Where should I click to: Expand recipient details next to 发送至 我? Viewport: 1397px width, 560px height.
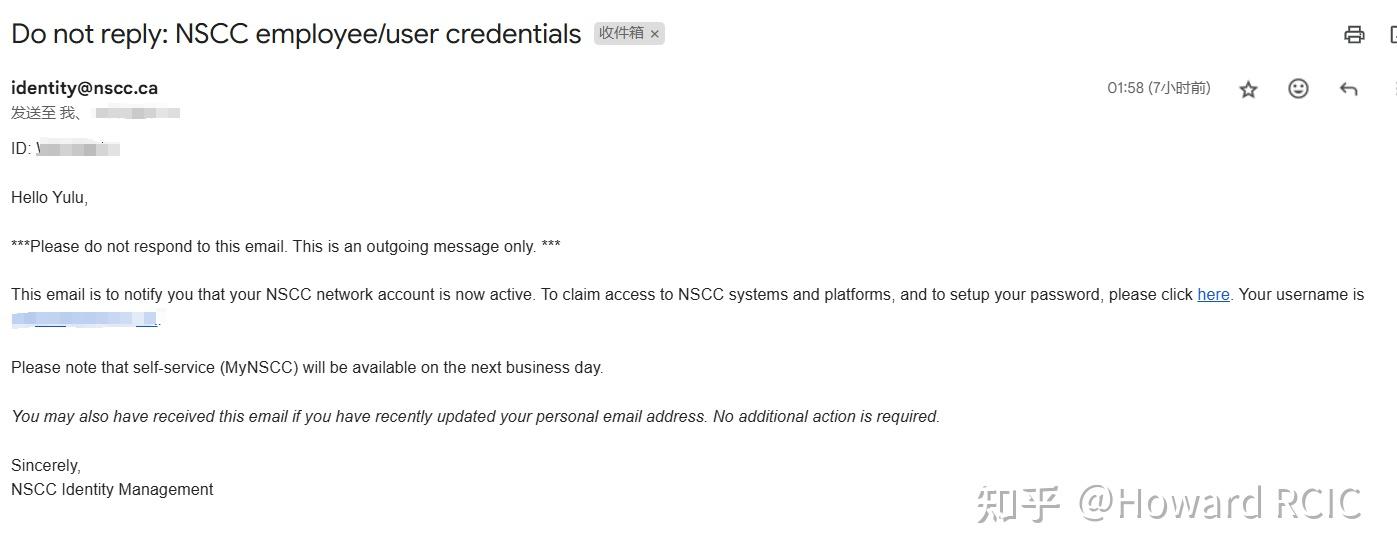(x=138, y=113)
